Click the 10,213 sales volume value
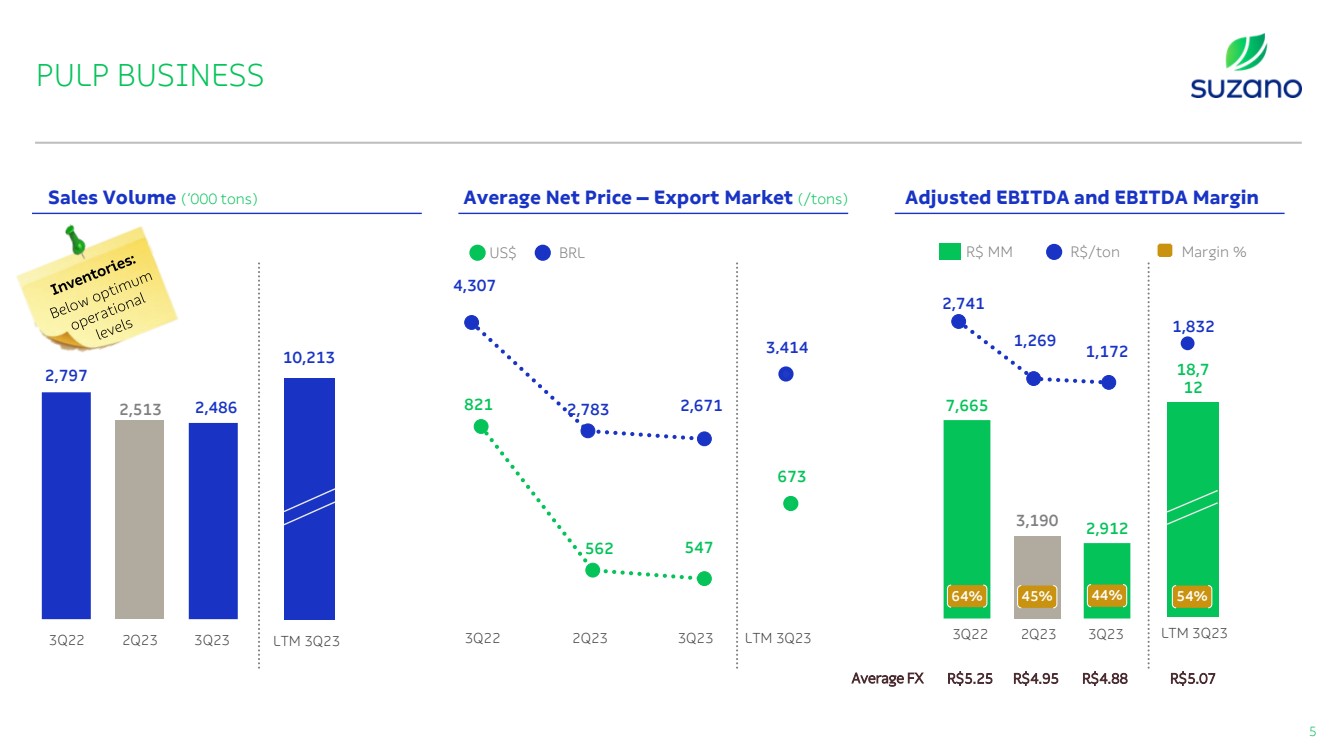 pos(309,358)
